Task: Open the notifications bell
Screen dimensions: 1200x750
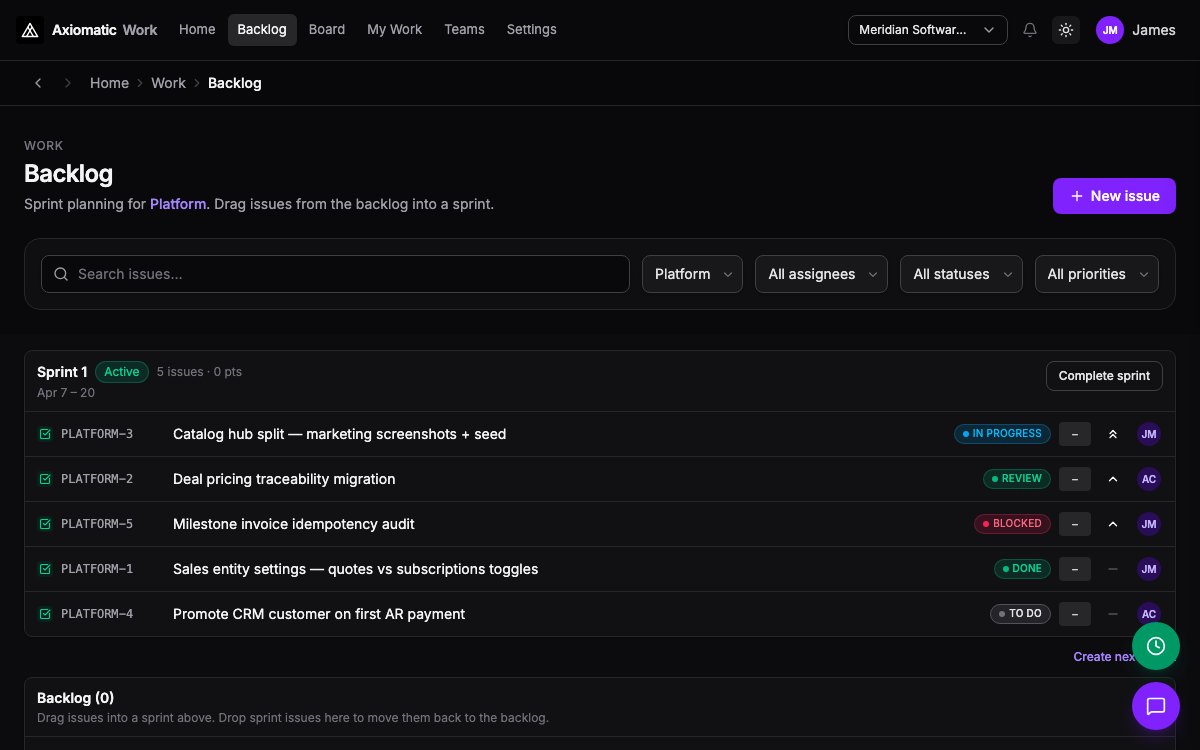Action: [1030, 30]
